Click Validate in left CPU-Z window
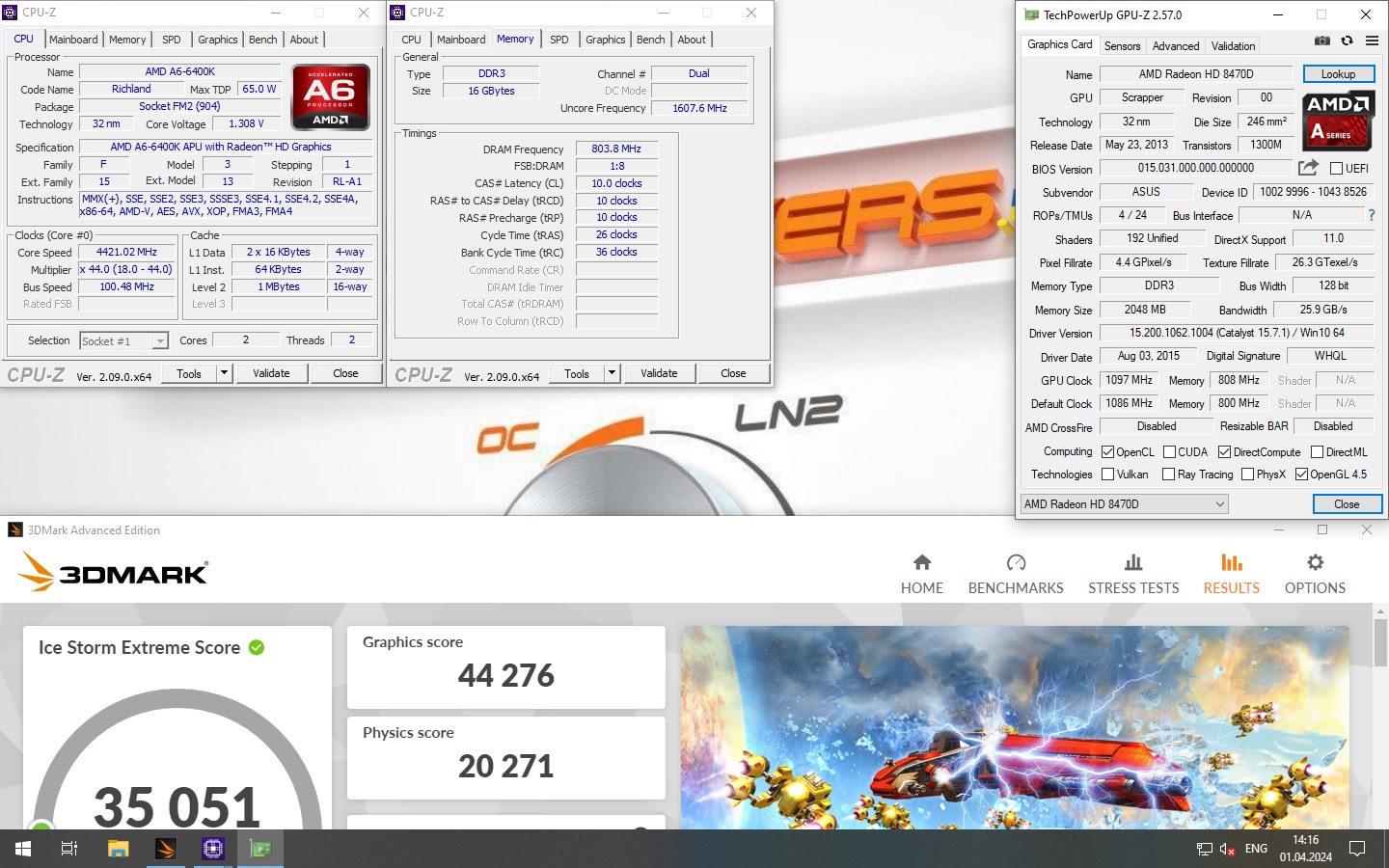1389x868 pixels. (271, 373)
